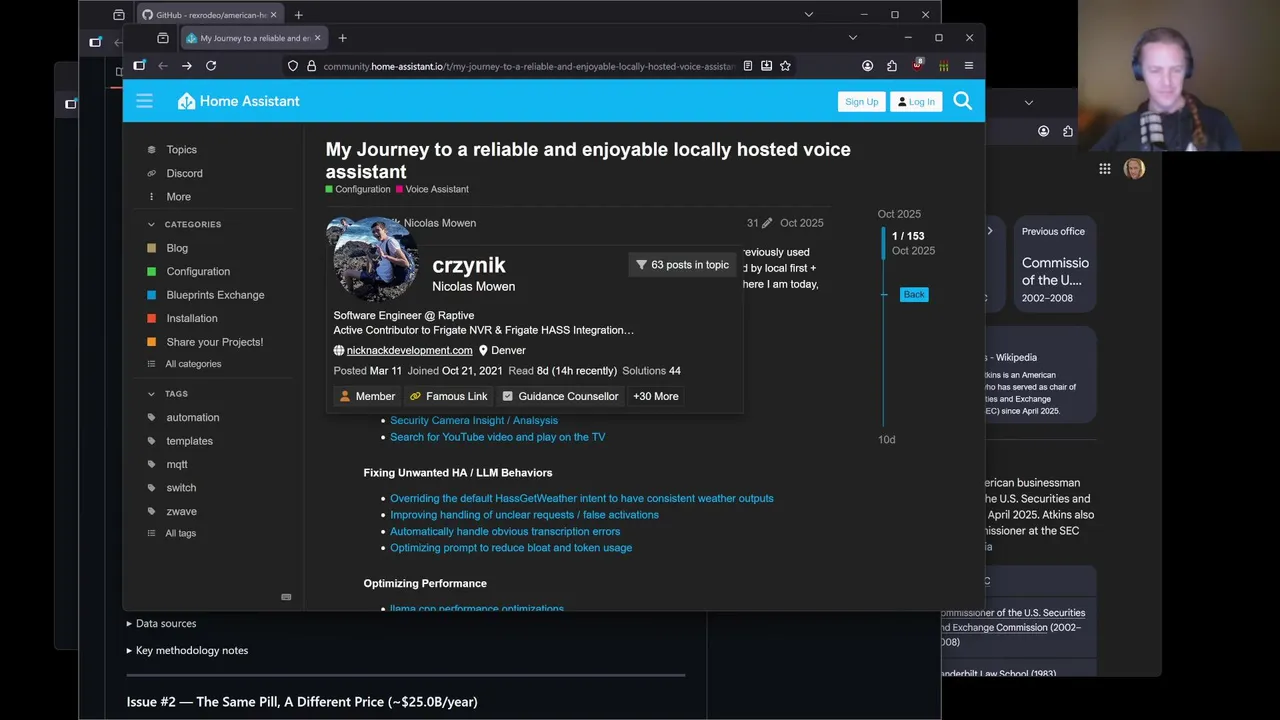Open the Famous Link badge
This screenshot has height=720, width=1280.
tap(448, 396)
